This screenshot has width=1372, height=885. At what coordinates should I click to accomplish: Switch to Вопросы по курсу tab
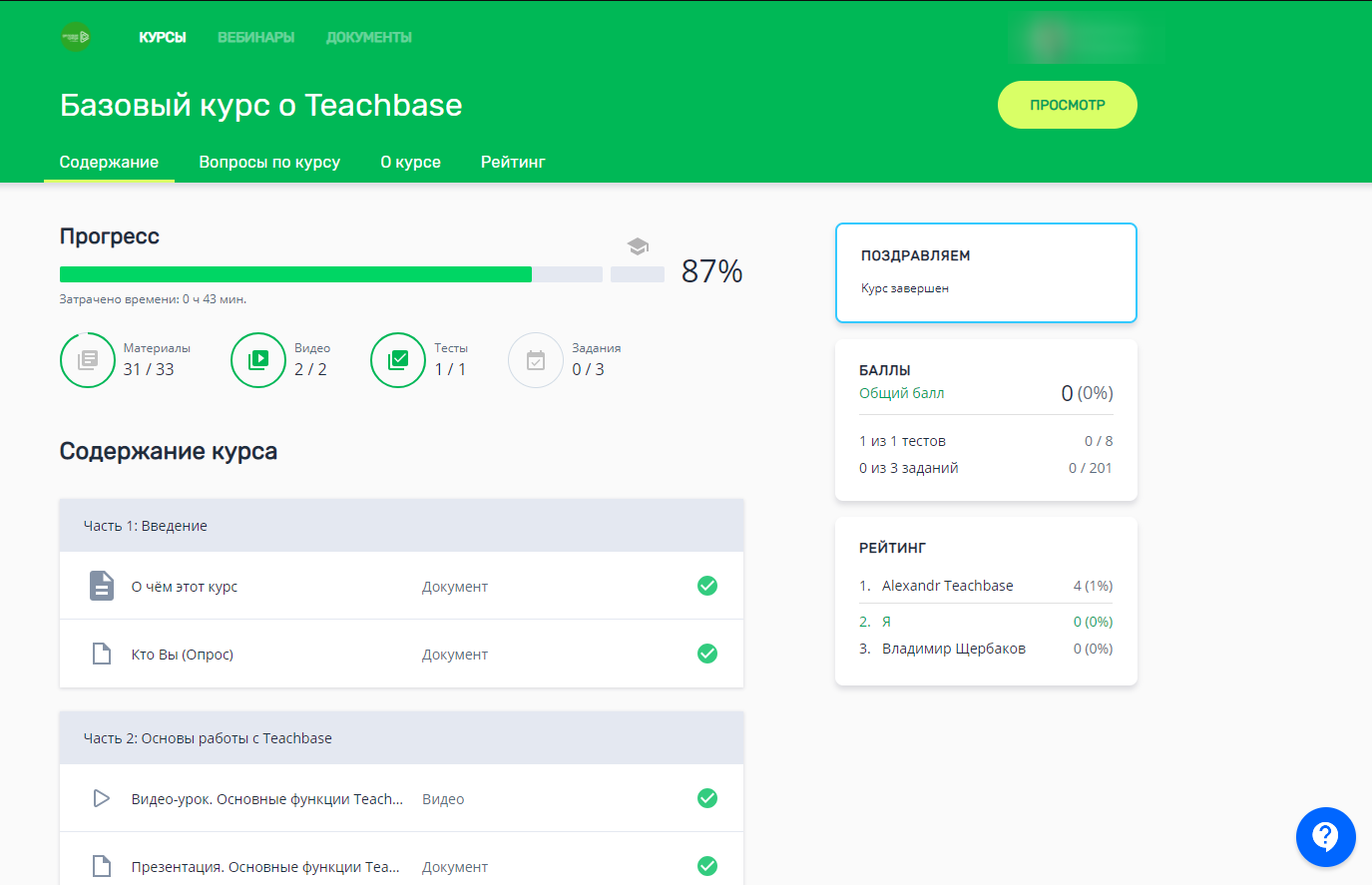269,162
